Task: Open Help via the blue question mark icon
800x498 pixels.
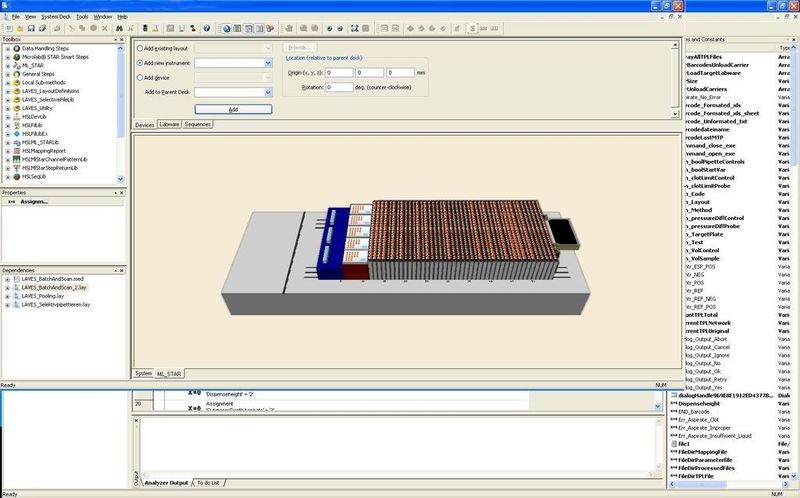Action: click(x=206, y=29)
